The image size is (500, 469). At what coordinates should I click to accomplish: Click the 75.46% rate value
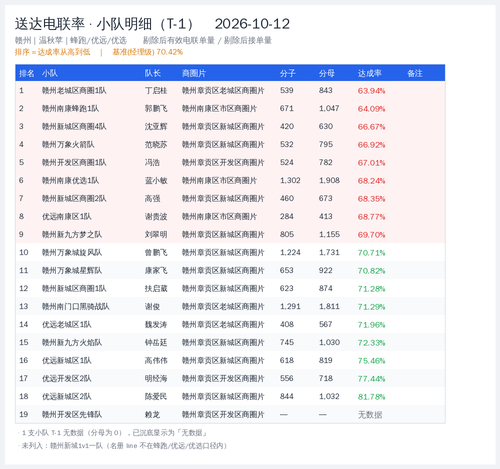[x=371, y=361]
